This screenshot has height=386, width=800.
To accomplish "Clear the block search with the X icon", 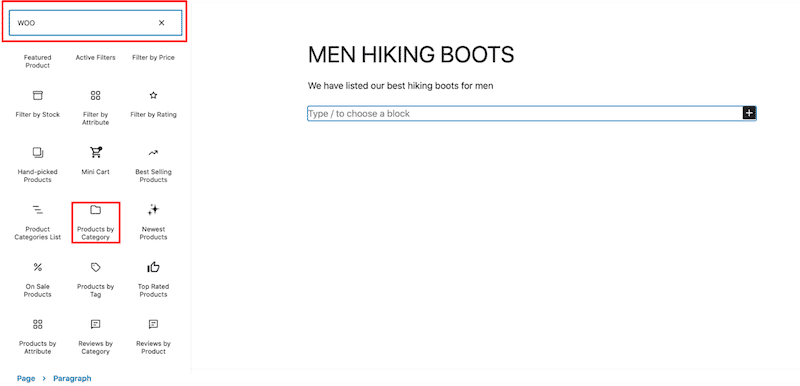I will pos(161,23).
